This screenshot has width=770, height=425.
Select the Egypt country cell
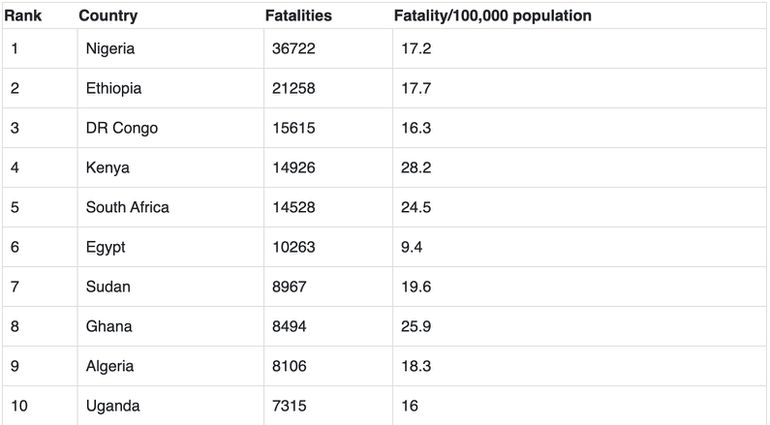tap(105, 247)
